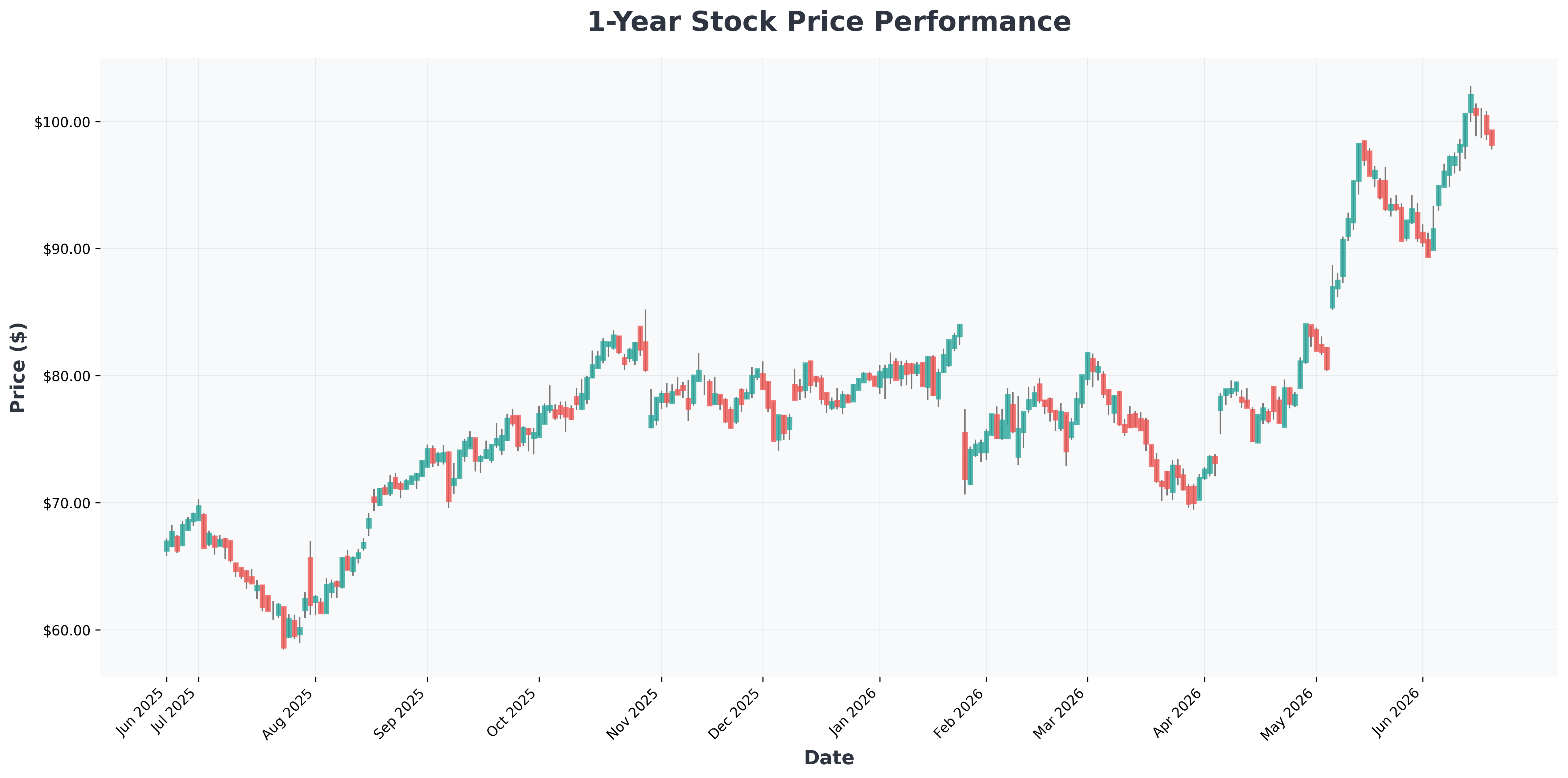Click the chart title '1-Year Stock Price Performance'

pyautogui.click(x=829, y=22)
